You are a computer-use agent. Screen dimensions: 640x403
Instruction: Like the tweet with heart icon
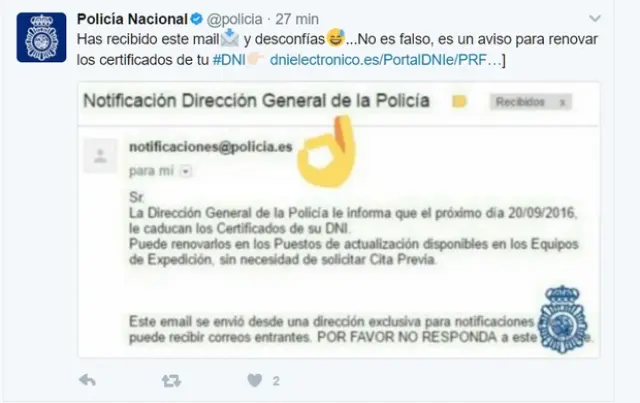click(255, 381)
